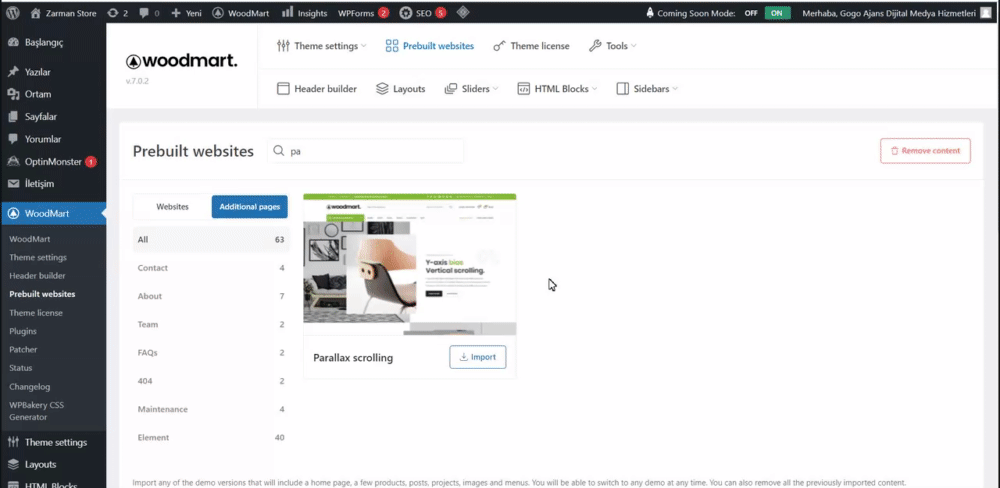Select WoodMart in the sidebar
The image size is (1000, 488).
(53, 214)
